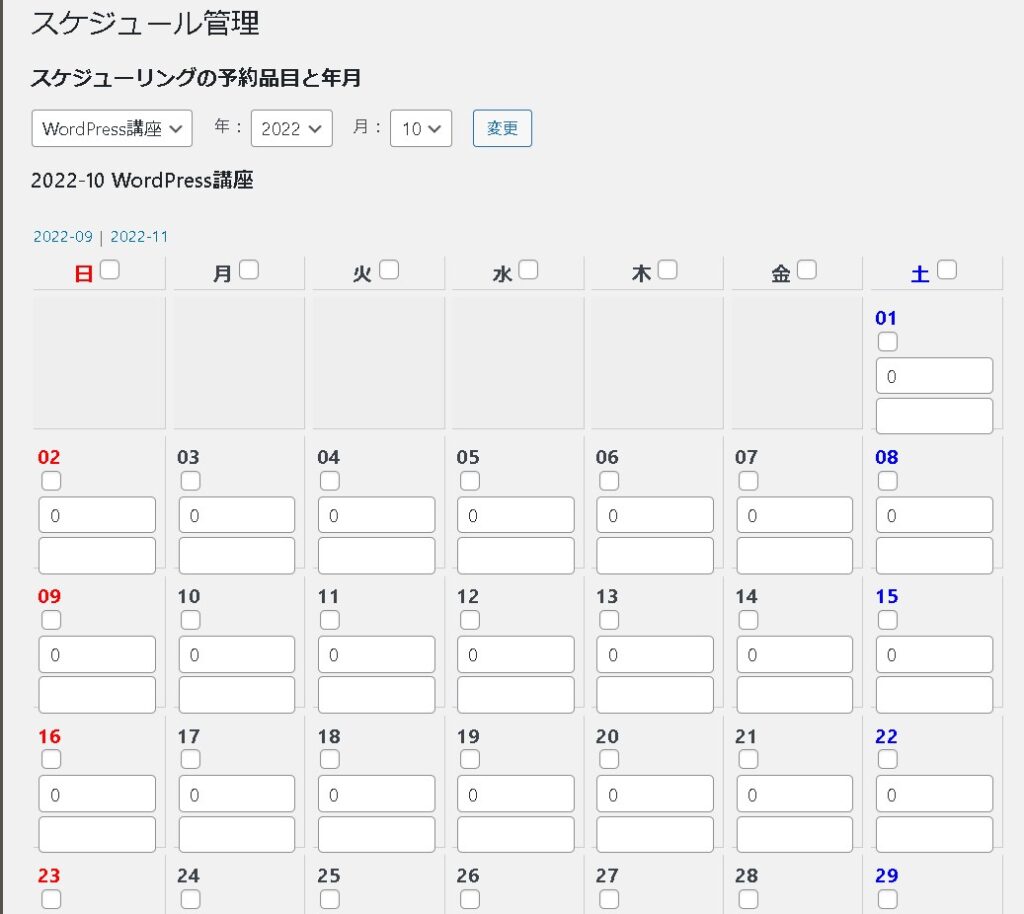1024x914 pixels.
Task: Enable the checkbox under date 11
Action: (x=330, y=620)
